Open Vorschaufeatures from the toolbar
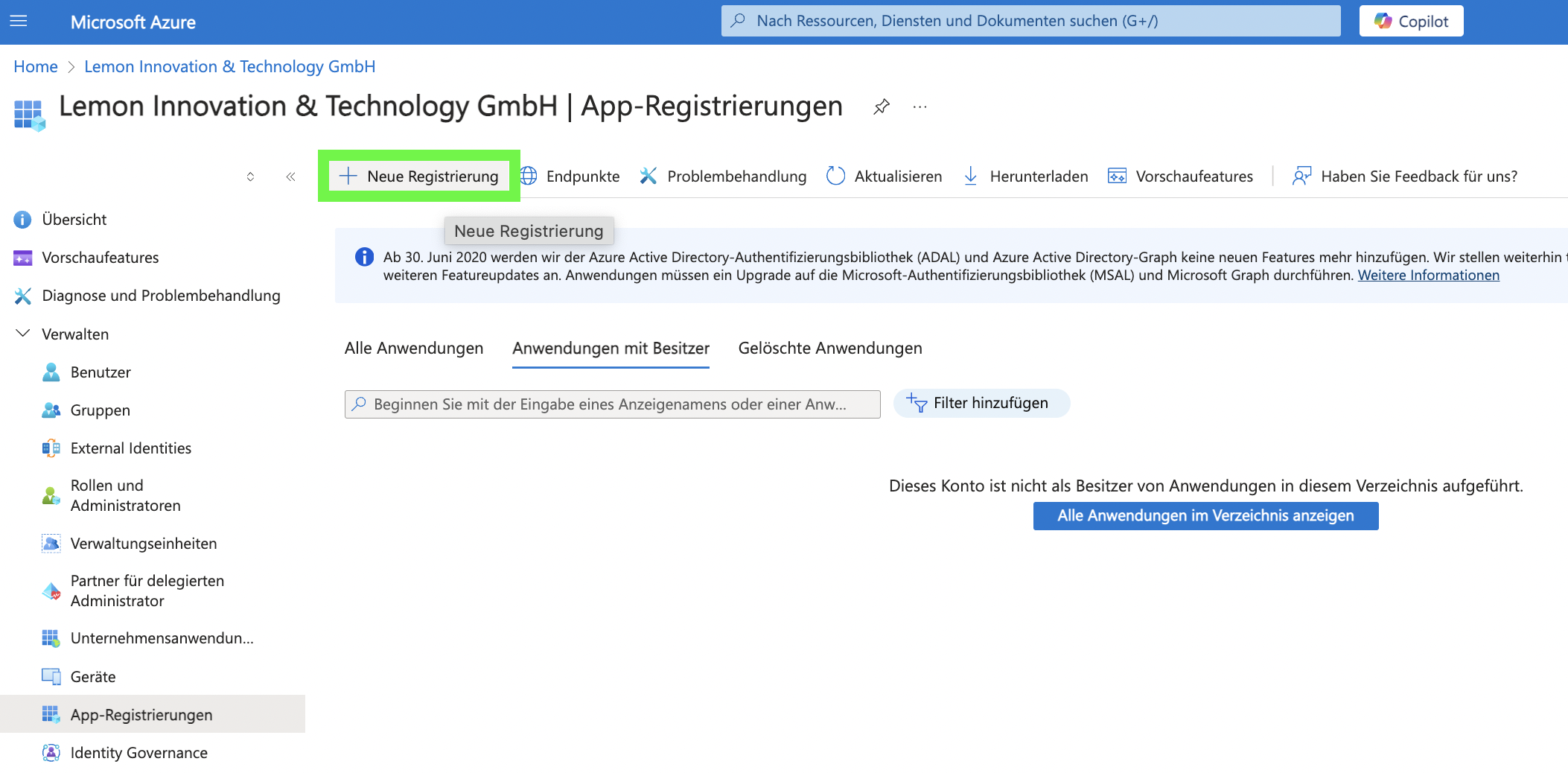The image size is (1568, 773). [x=1180, y=176]
